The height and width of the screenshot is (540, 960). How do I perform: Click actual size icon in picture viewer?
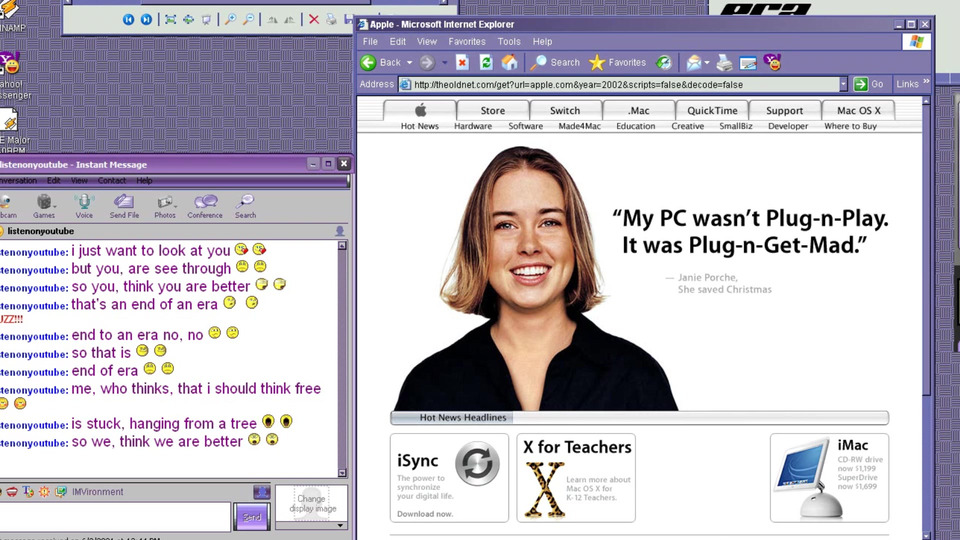pos(189,20)
